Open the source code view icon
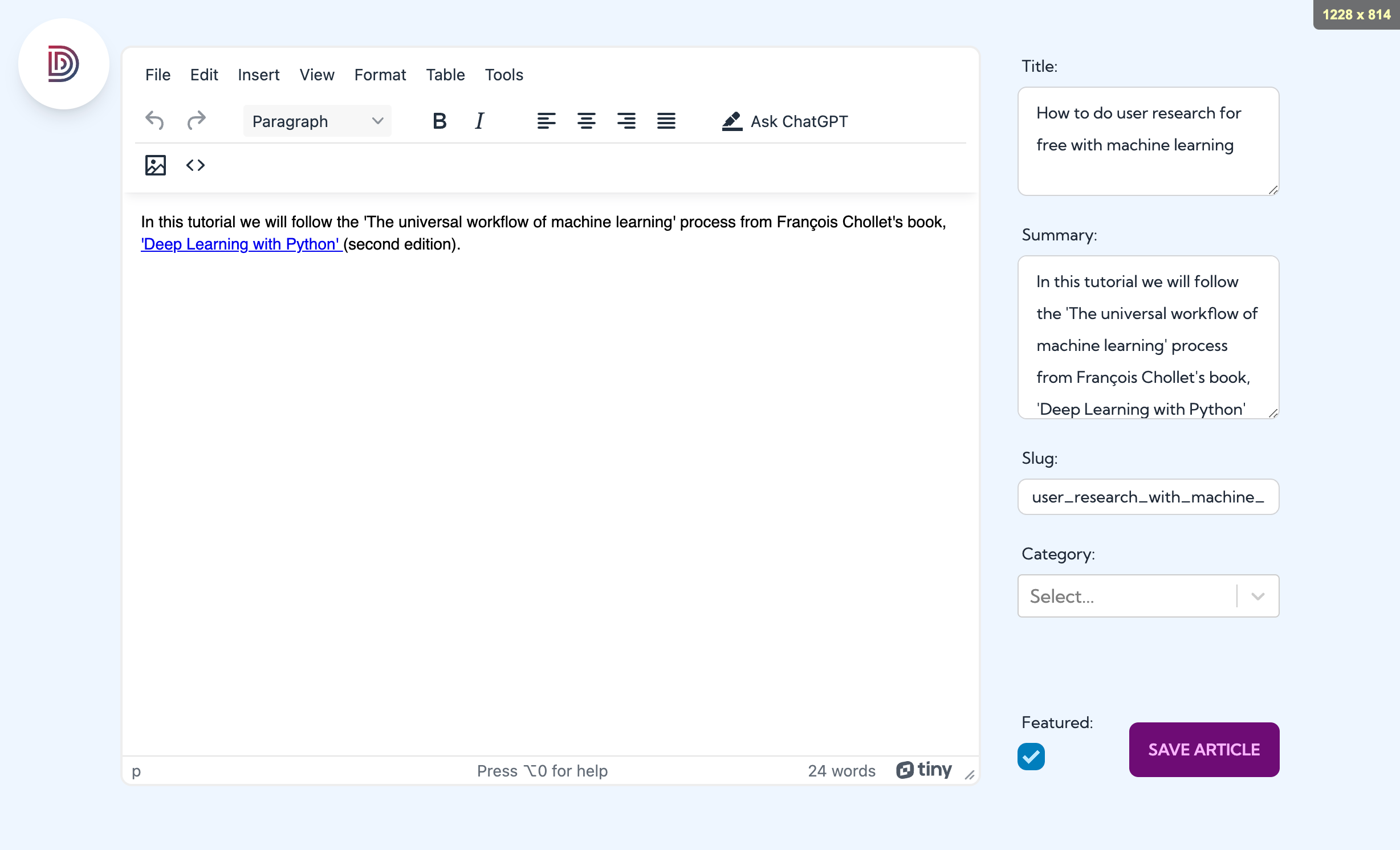This screenshot has height=850, width=1400. click(196, 165)
